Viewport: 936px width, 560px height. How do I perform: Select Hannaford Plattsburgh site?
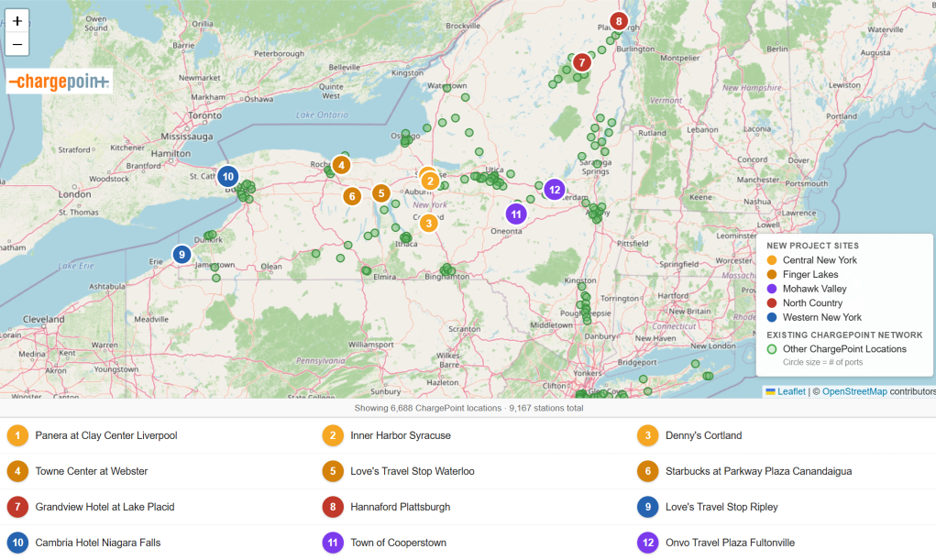click(401, 507)
